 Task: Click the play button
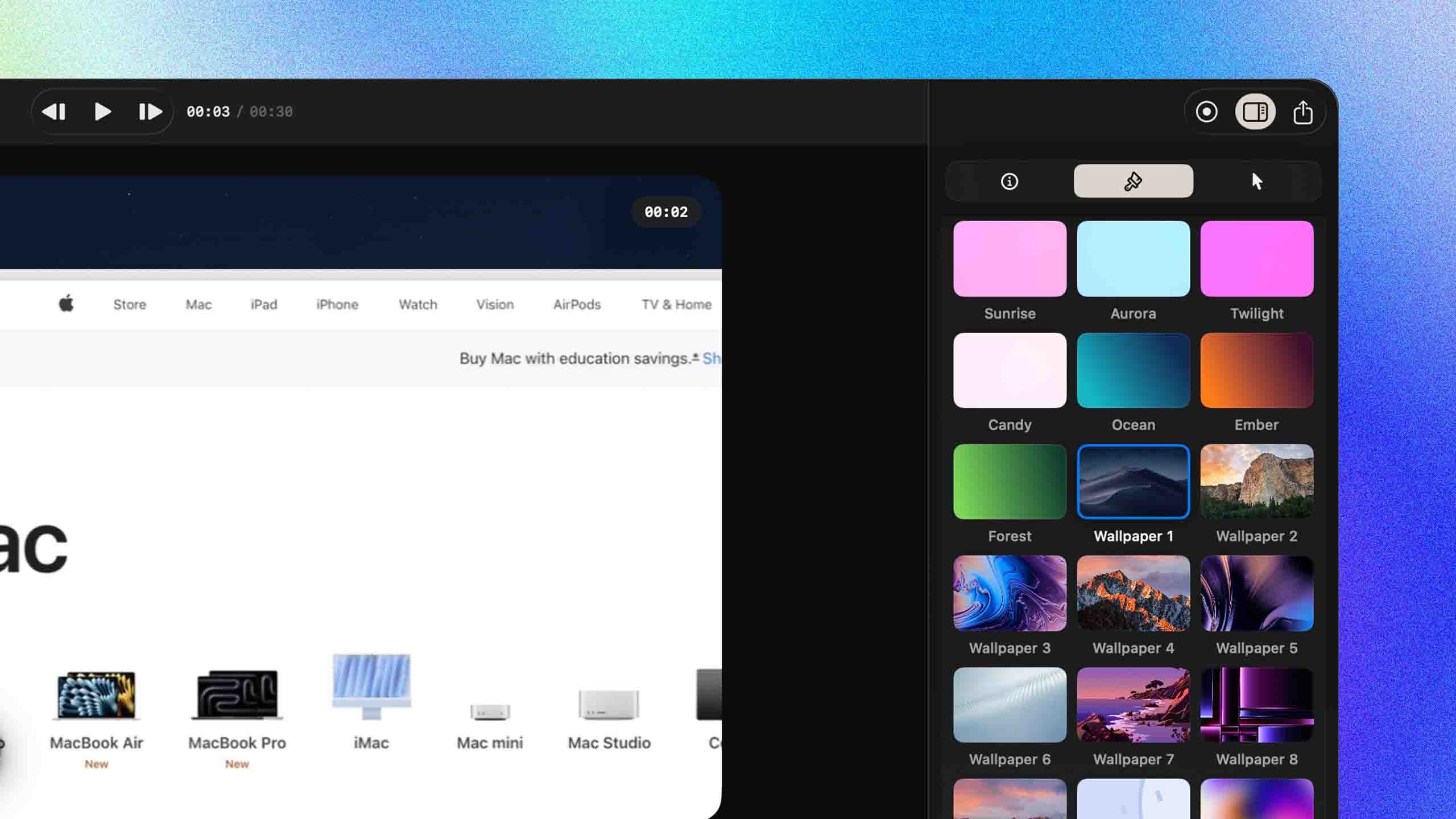[102, 111]
